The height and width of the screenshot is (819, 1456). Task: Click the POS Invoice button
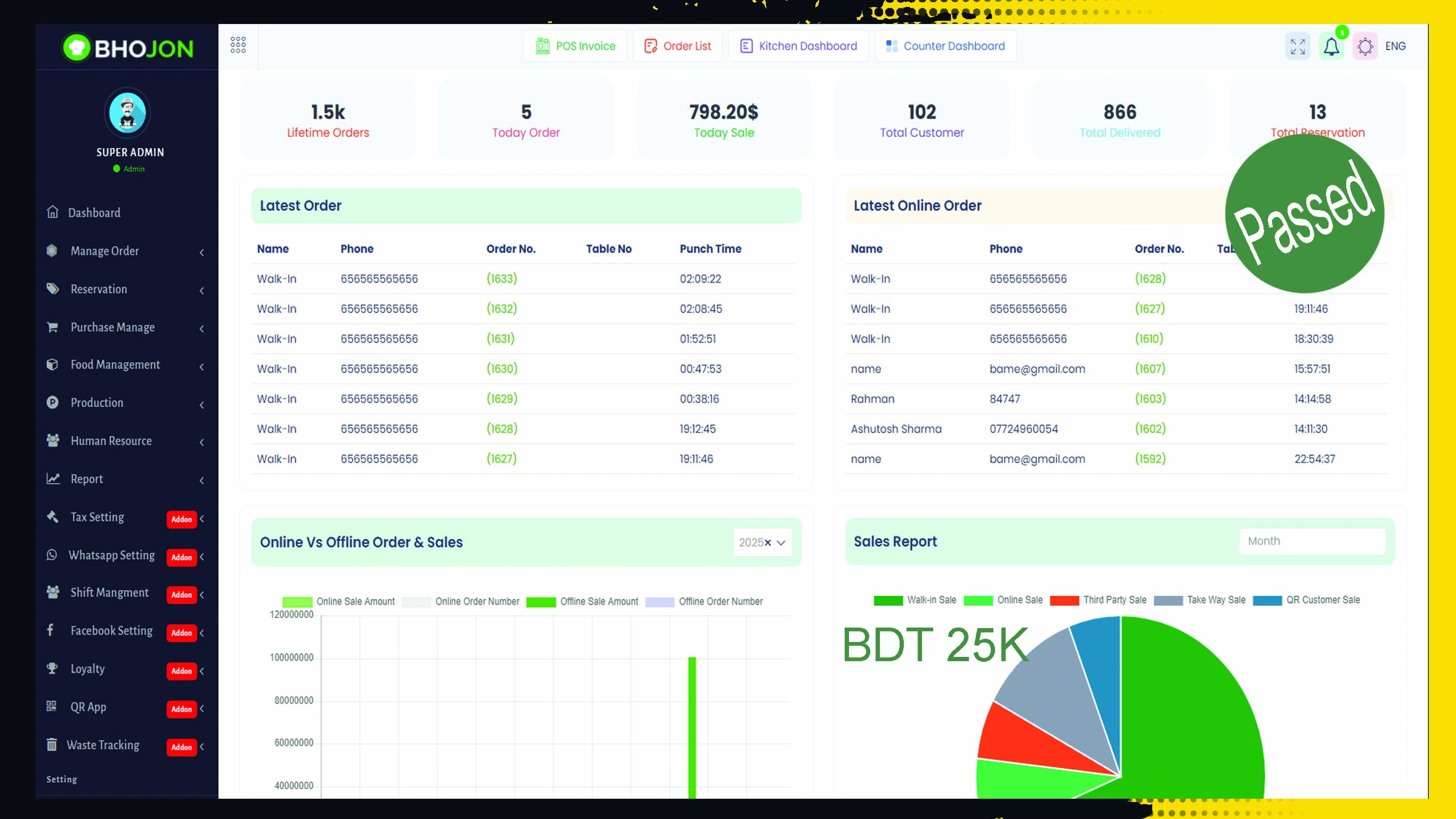(575, 46)
